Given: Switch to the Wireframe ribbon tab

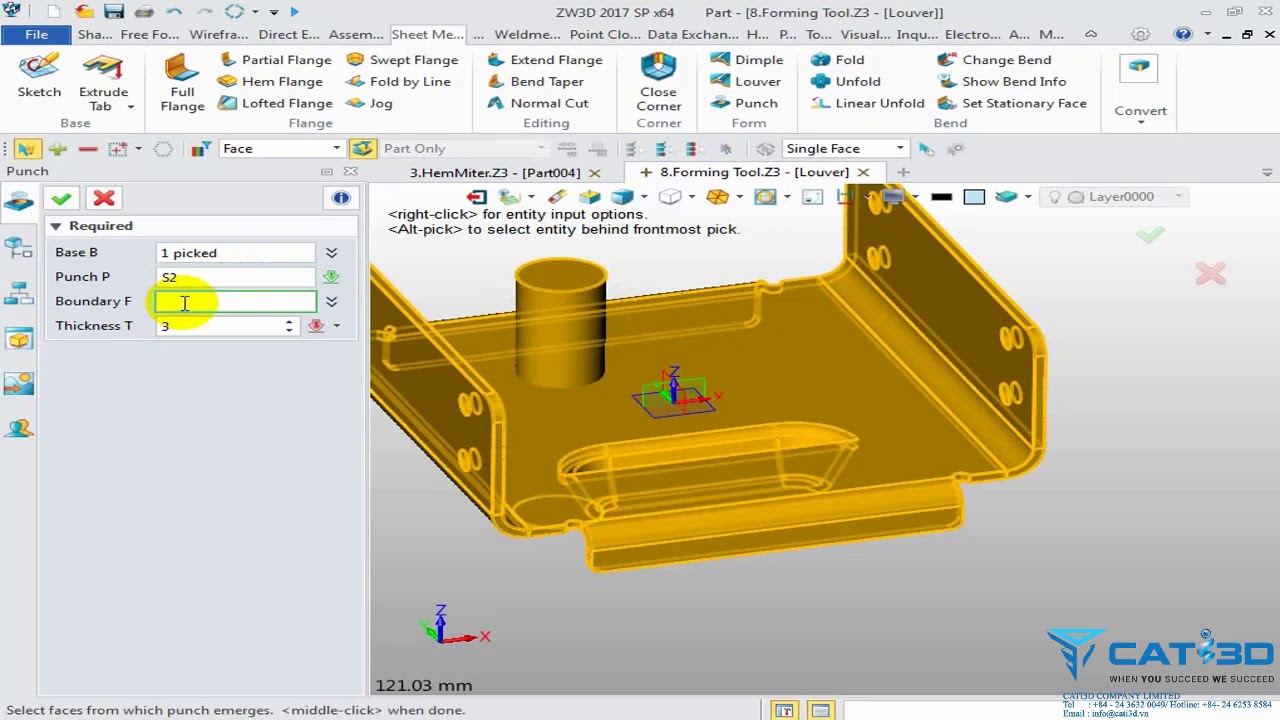Looking at the screenshot, I should (218, 34).
